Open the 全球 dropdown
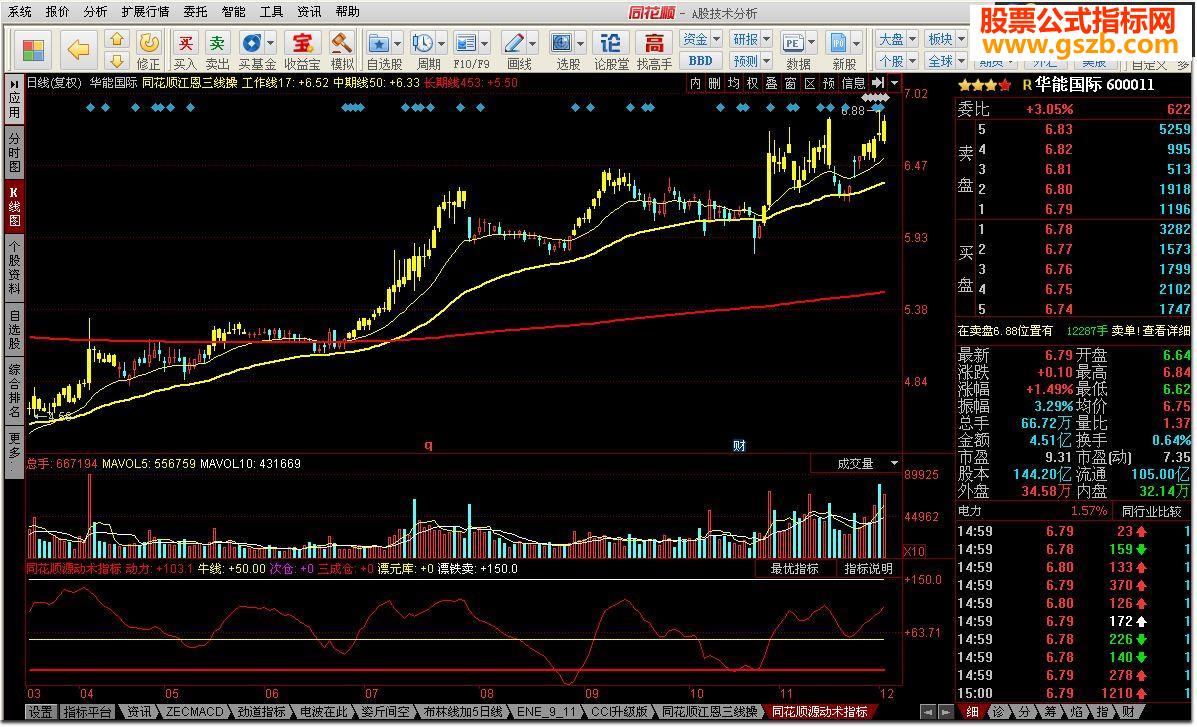1197x727 pixels. pos(947,60)
